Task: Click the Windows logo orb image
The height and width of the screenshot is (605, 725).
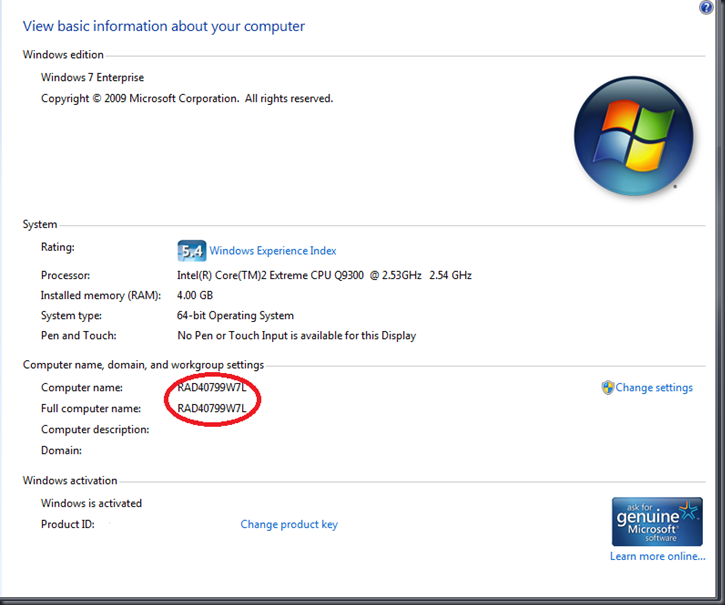Action: [x=633, y=136]
